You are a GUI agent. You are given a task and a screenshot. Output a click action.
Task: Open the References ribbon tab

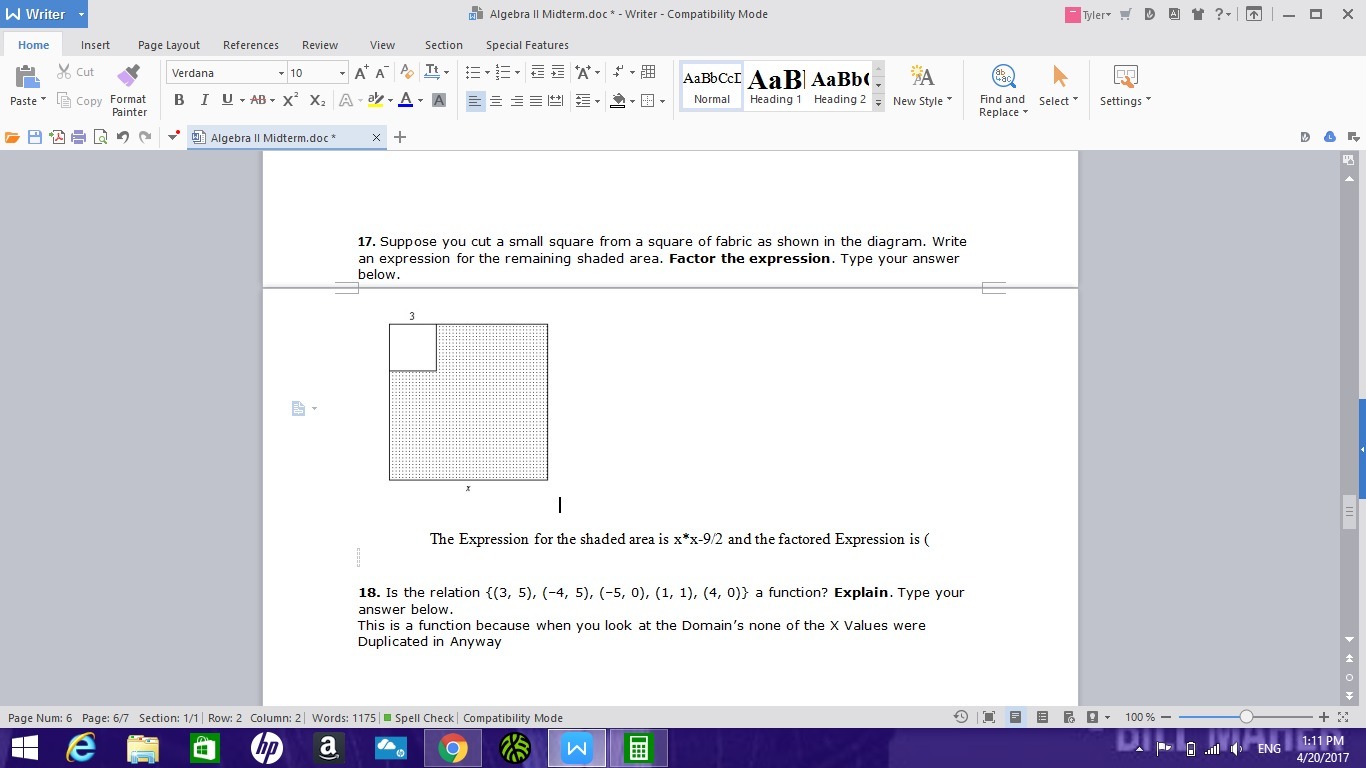click(251, 45)
